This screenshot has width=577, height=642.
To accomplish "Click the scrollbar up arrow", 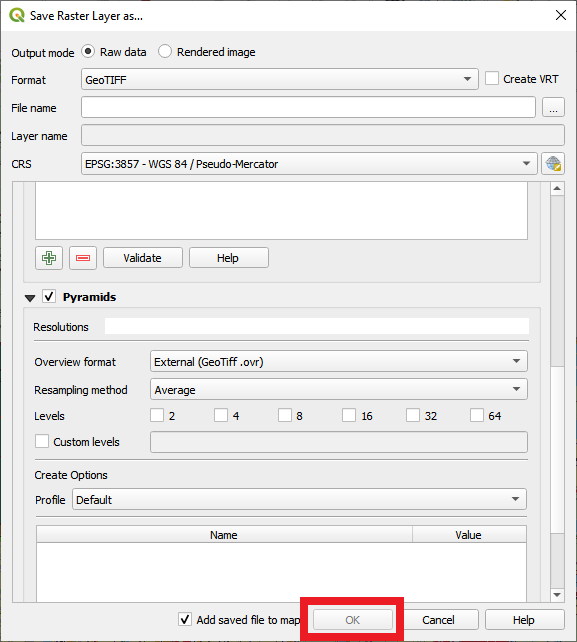I will (557, 188).
